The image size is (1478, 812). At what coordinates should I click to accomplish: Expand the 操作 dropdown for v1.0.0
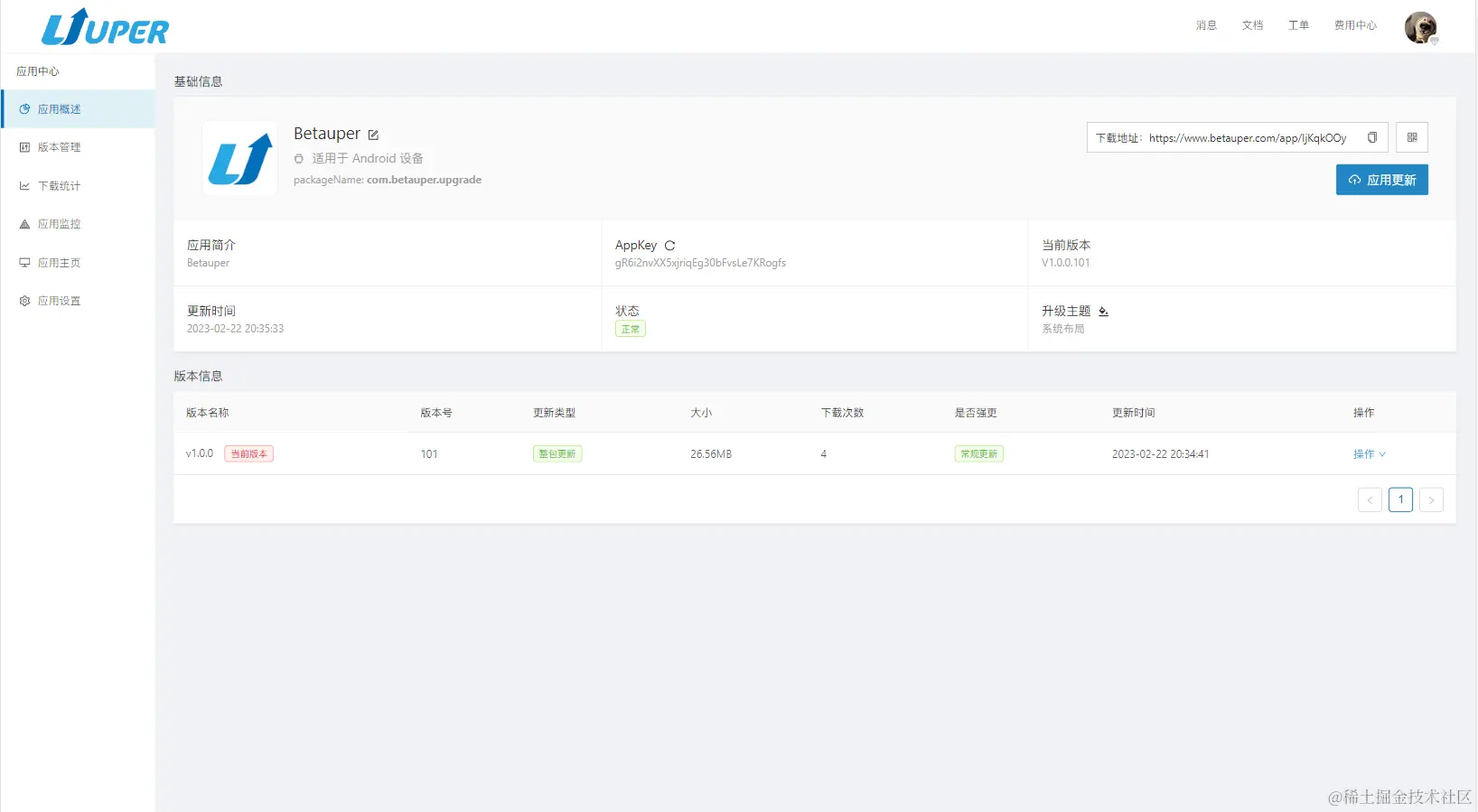(1370, 454)
